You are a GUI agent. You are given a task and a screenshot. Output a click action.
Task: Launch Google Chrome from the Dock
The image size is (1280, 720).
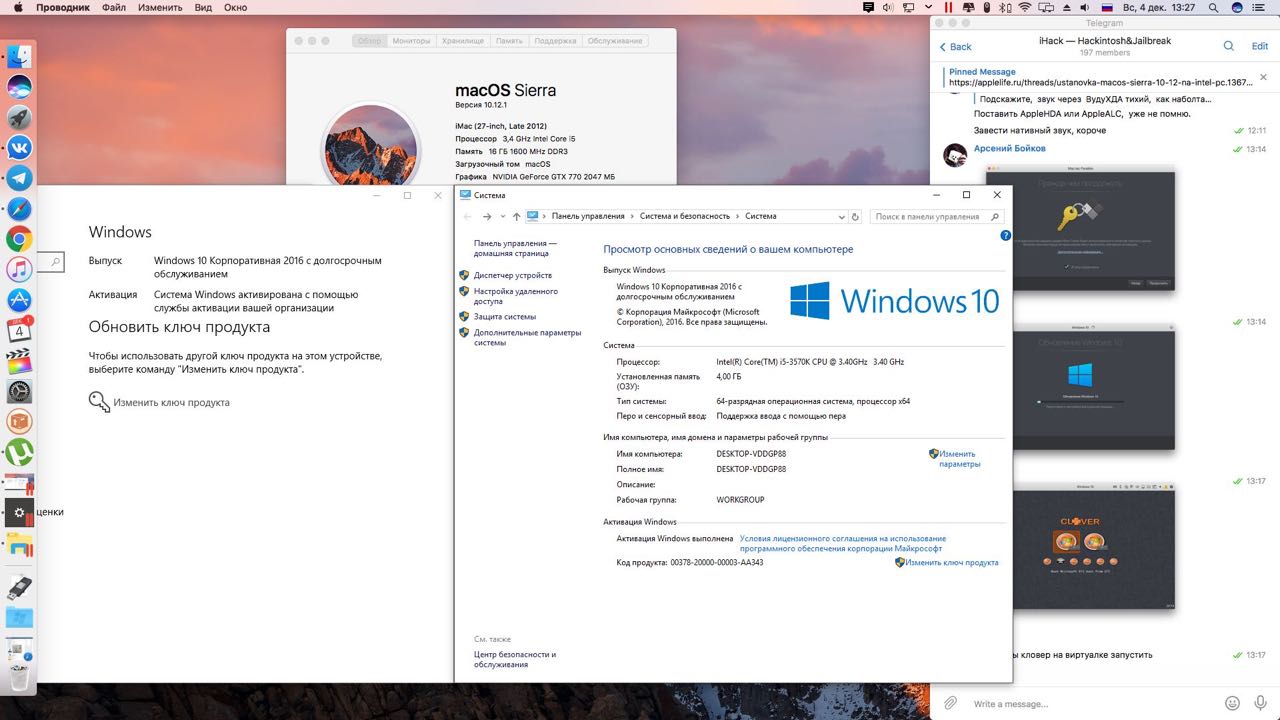(20, 239)
